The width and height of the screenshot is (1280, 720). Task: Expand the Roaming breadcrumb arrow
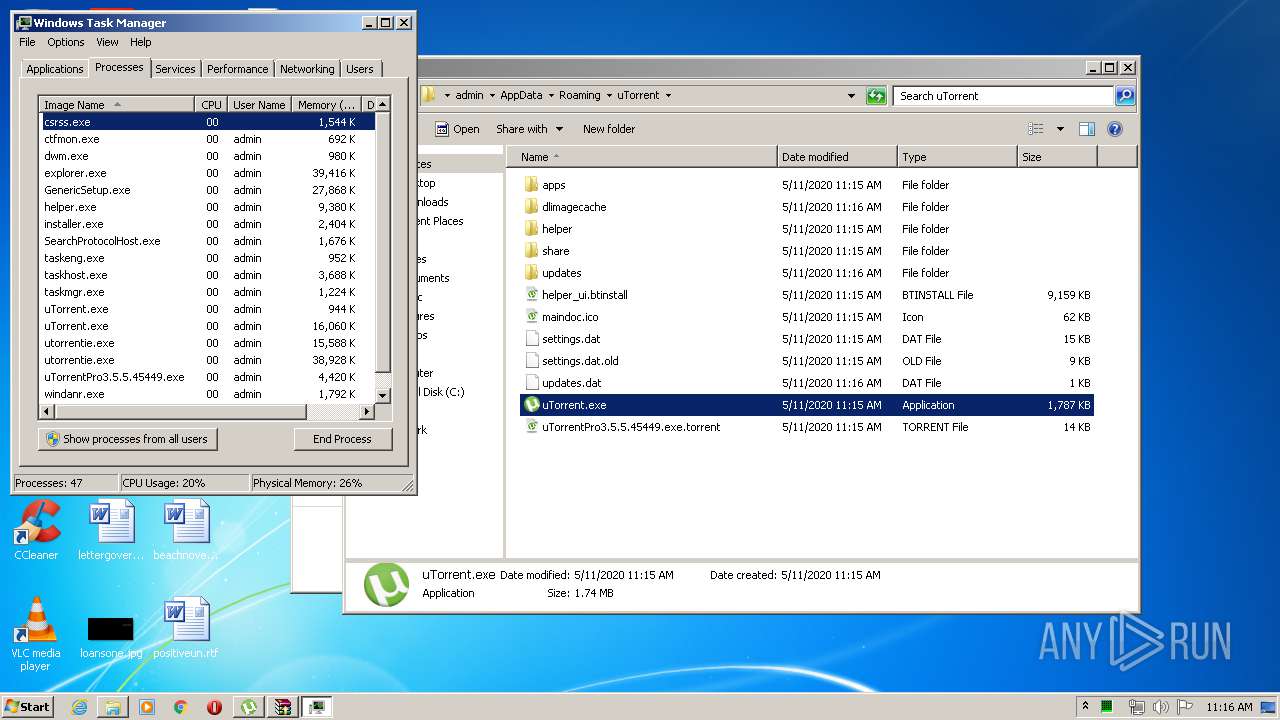tap(609, 96)
